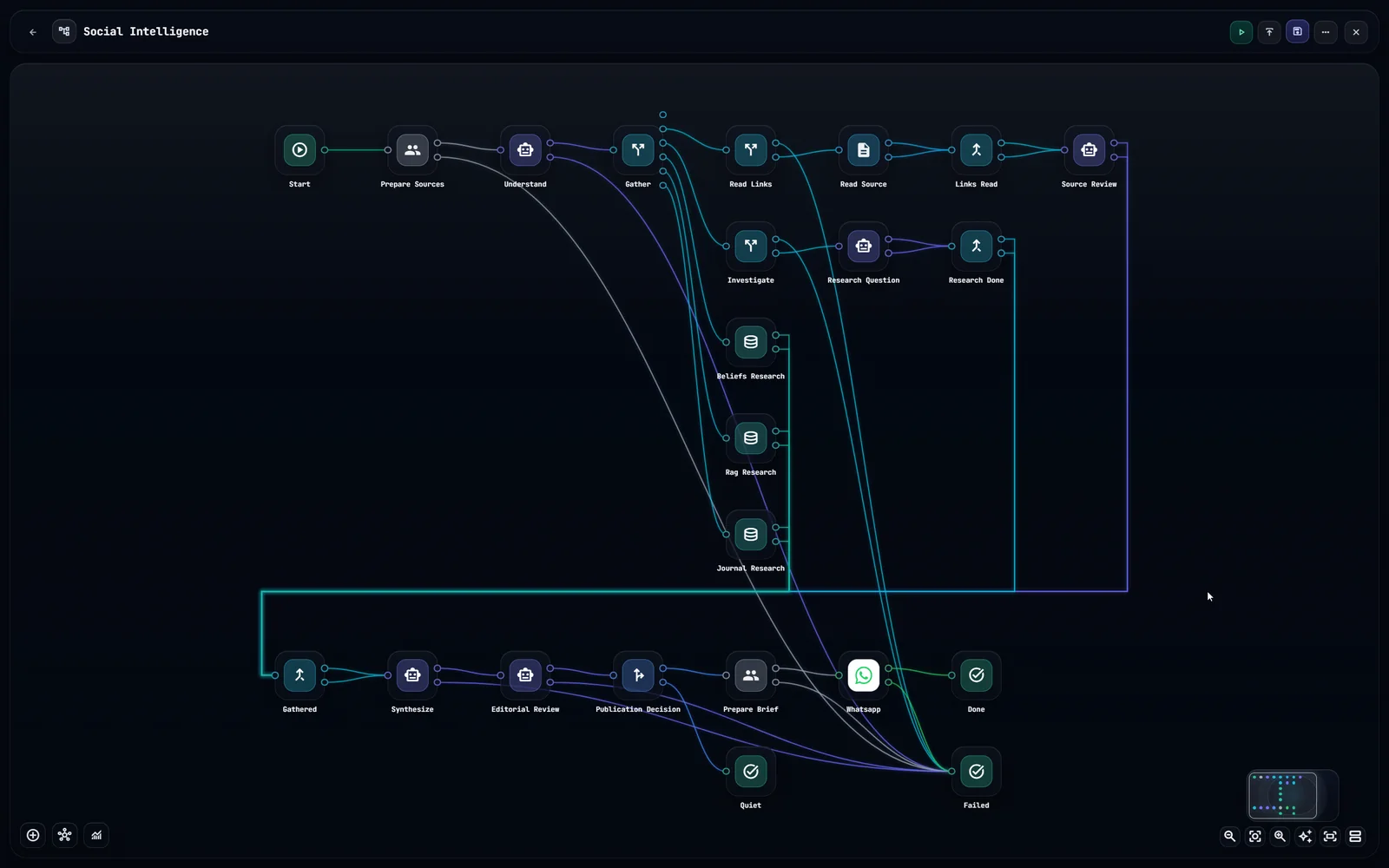Click the workflow icon beside title
1389x868 pixels.
point(64,32)
